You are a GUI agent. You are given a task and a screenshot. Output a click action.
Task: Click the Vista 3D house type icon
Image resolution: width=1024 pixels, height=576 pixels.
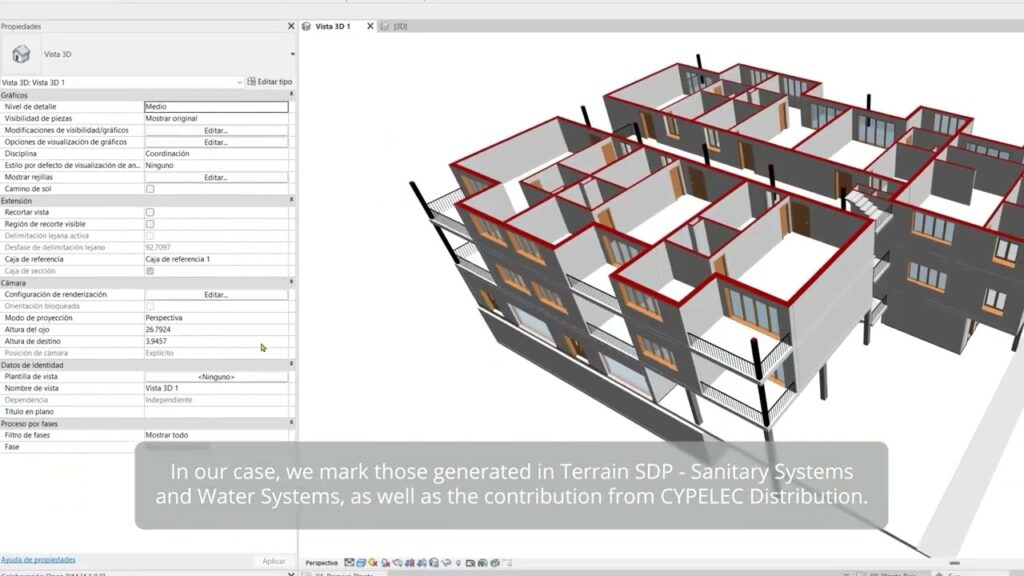(x=21, y=54)
